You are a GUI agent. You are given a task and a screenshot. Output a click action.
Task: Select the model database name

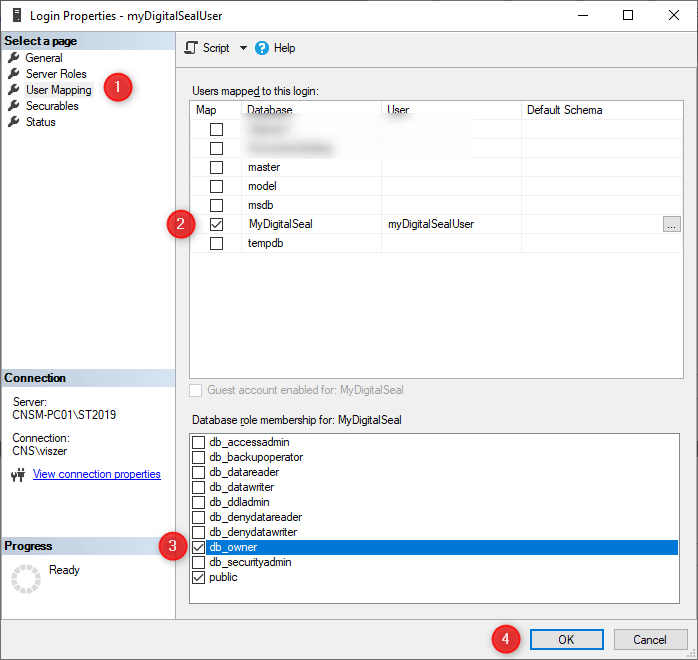pyautogui.click(x=262, y=186)
